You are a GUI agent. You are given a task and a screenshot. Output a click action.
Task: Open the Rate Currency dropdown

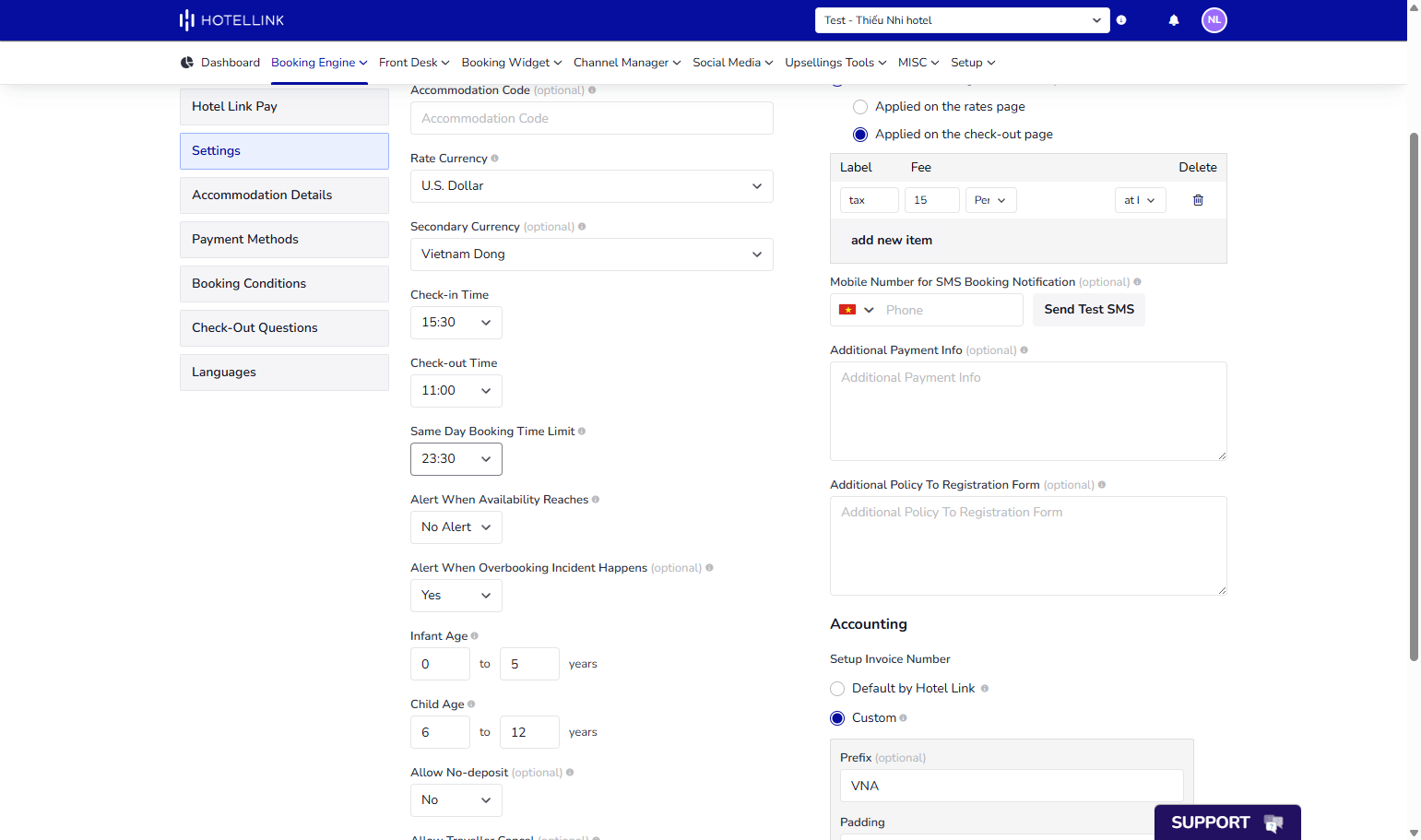point(592,186)
